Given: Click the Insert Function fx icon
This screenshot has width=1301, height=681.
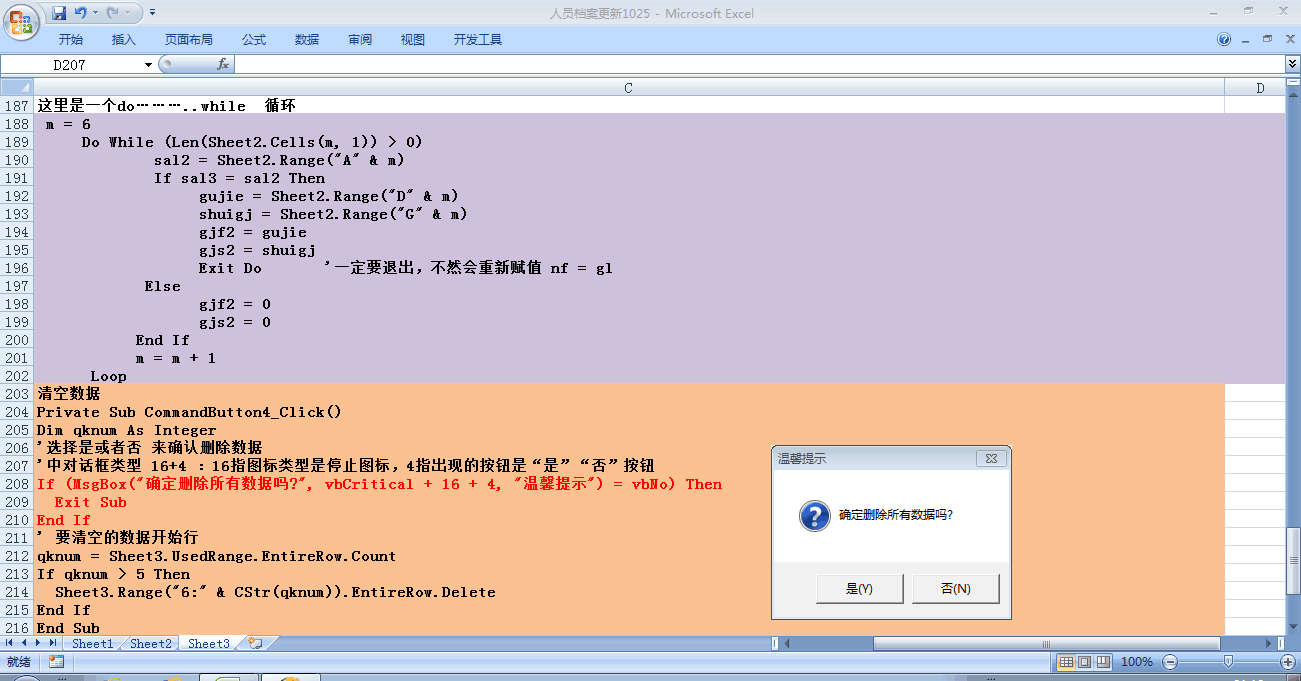Looking at the screenshot, I should tap(223, 64).
